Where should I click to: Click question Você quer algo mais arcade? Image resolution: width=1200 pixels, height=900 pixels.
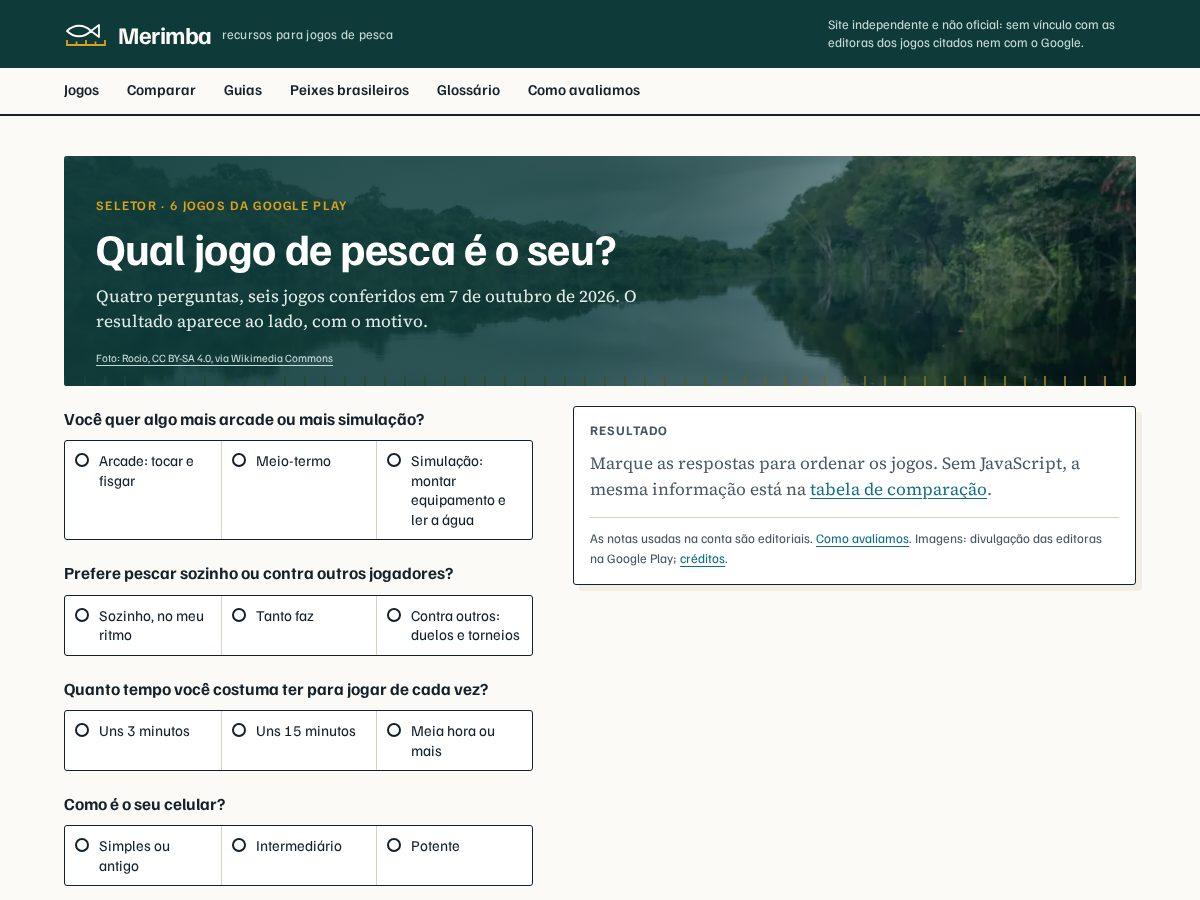tap(244, 419)
